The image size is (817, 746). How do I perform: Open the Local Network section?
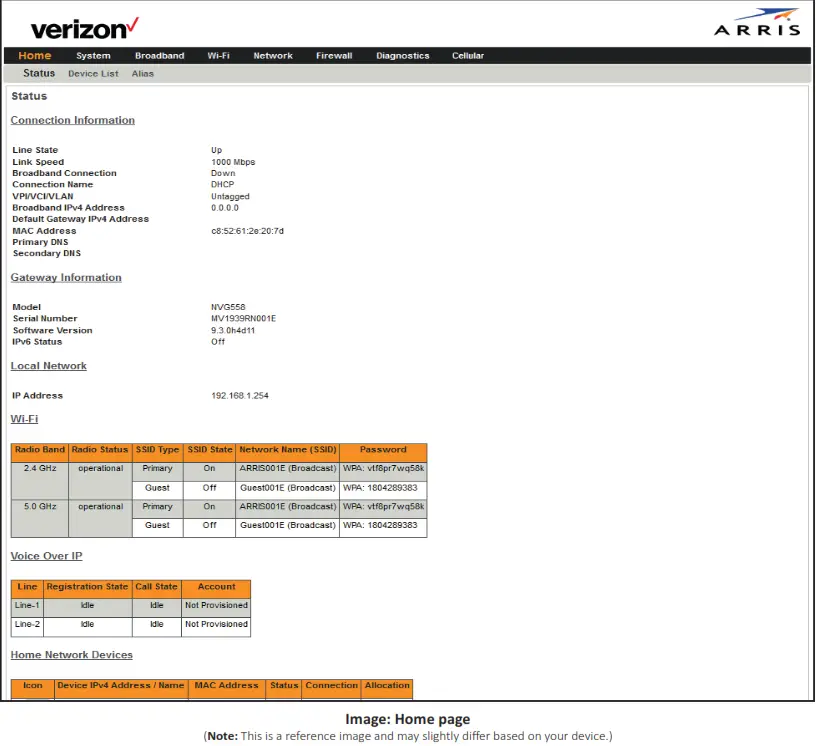coord(48,365)
